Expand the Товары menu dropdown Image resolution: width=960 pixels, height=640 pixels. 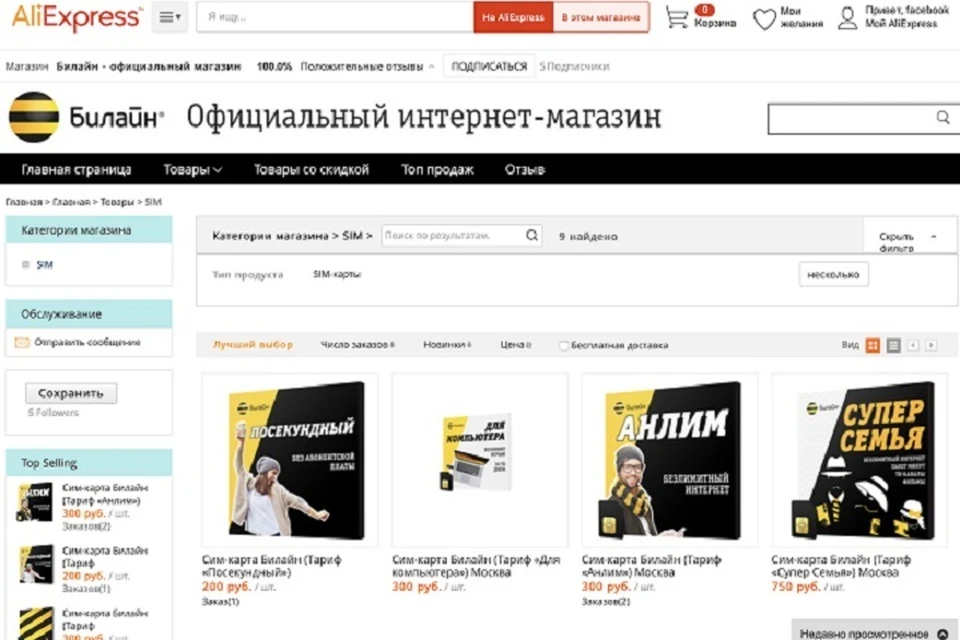[x=192, y=170]
